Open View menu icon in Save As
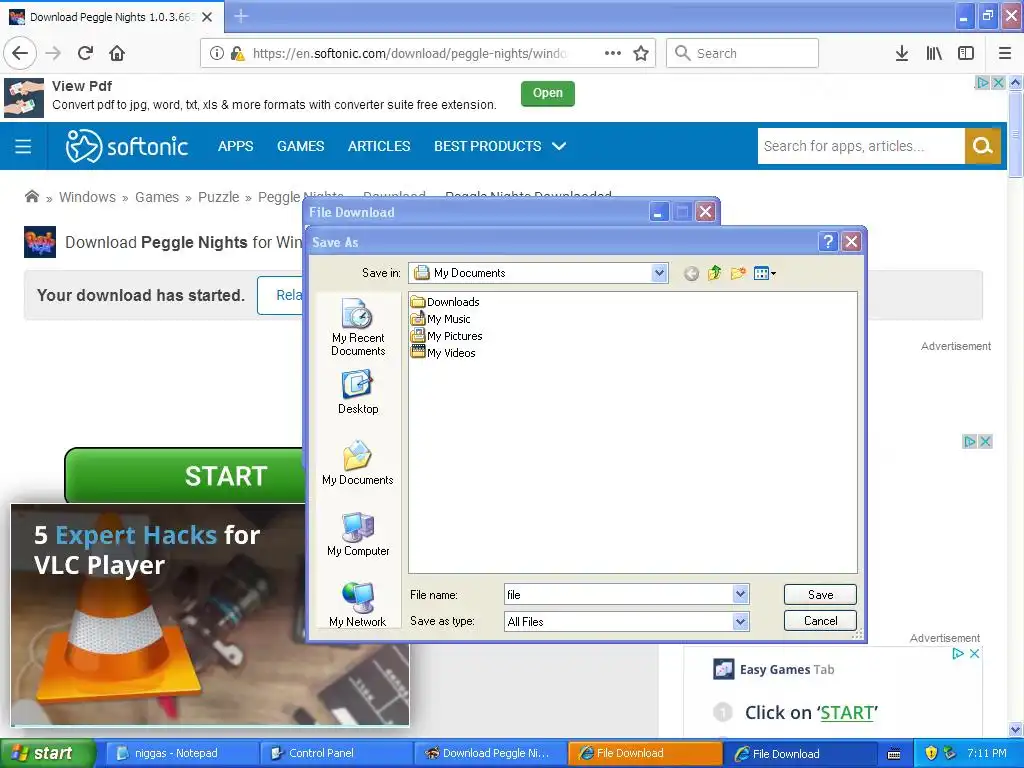The image size is (1024, 768). pyautogui.click(x=764, y=273)
